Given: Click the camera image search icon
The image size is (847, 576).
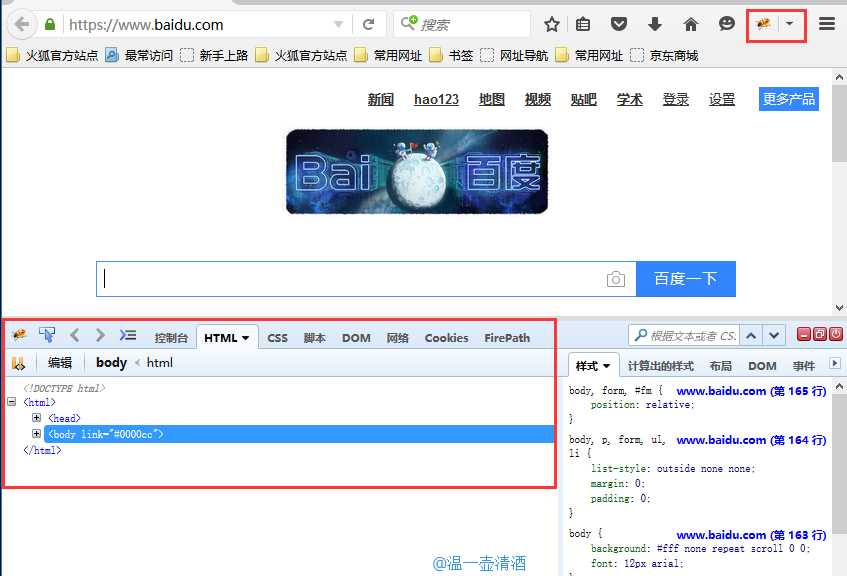Looking at the screenshot, I should click(x=616, y=279).
